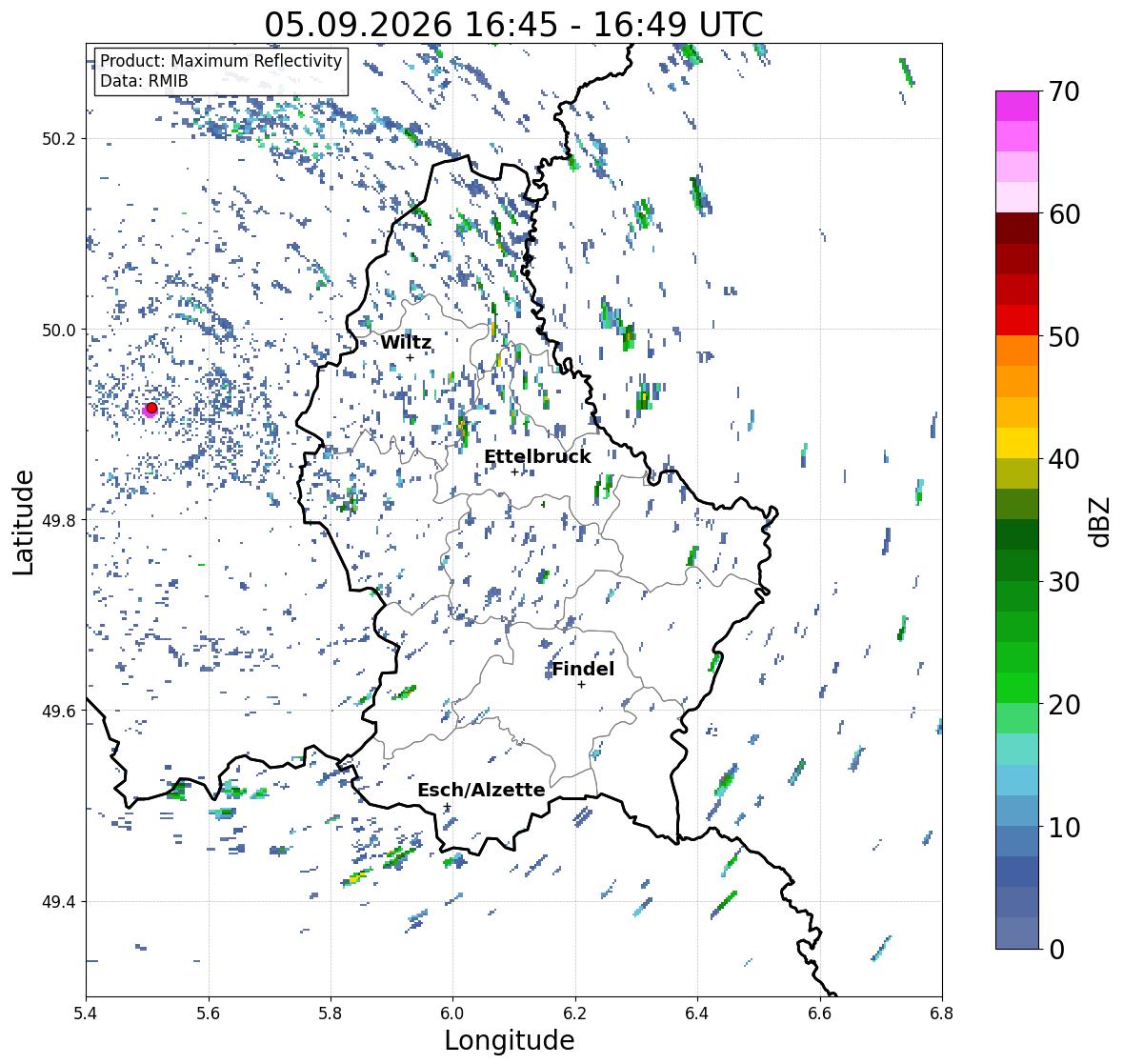Image resolution: width=1123 pixels, height=1064 pixels.
Task: Click the 6.0 longitude tick label
Action: [452, 1014]
